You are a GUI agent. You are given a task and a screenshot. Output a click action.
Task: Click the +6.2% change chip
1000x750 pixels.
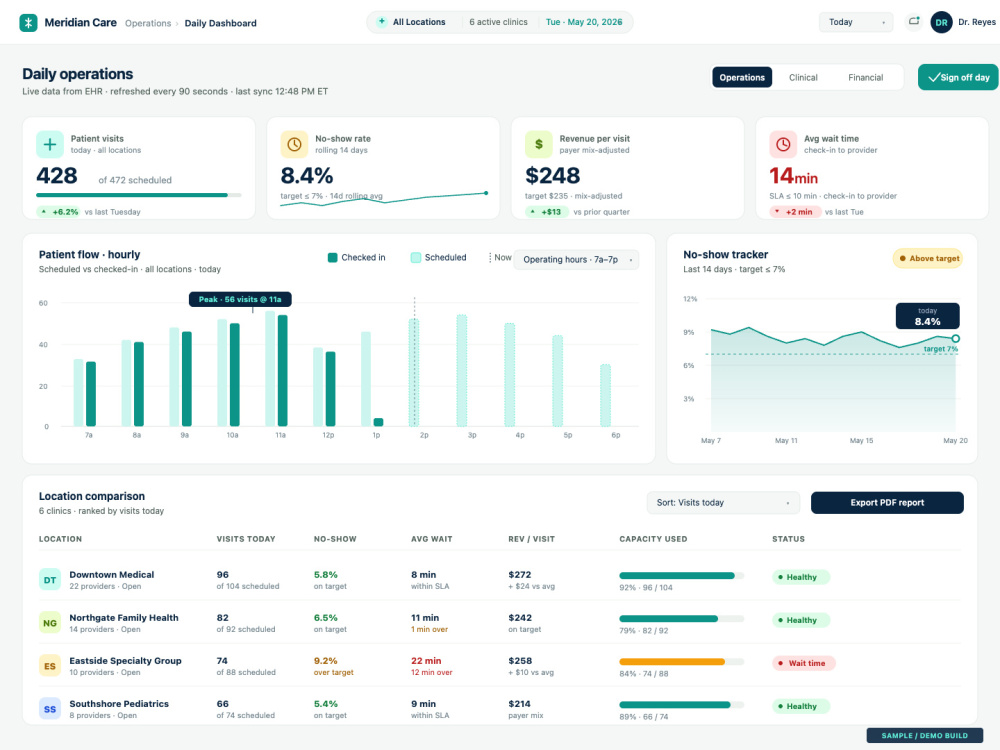59,212
